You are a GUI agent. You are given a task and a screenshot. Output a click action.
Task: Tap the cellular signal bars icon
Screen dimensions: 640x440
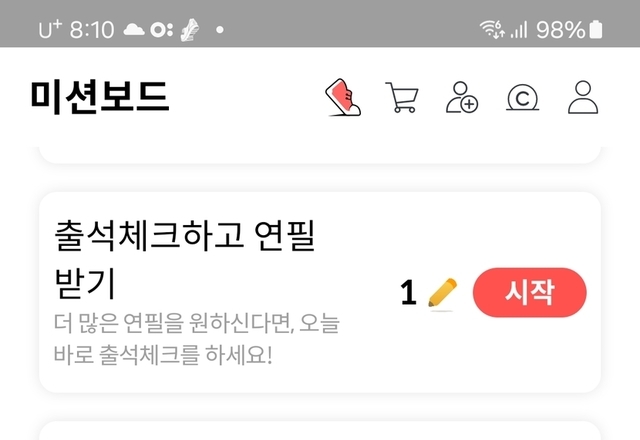(519, 29)
